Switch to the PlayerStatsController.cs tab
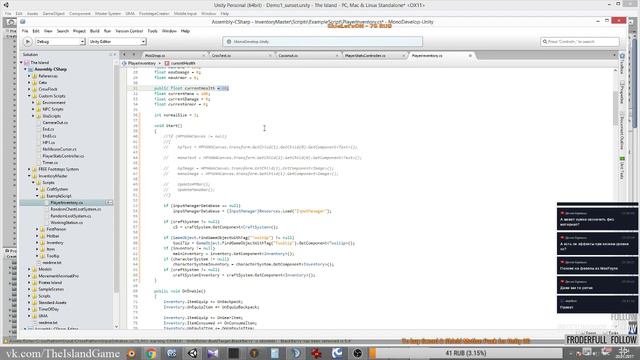The height and width of the screenshot is (360, 640). (x=365, y=56)
